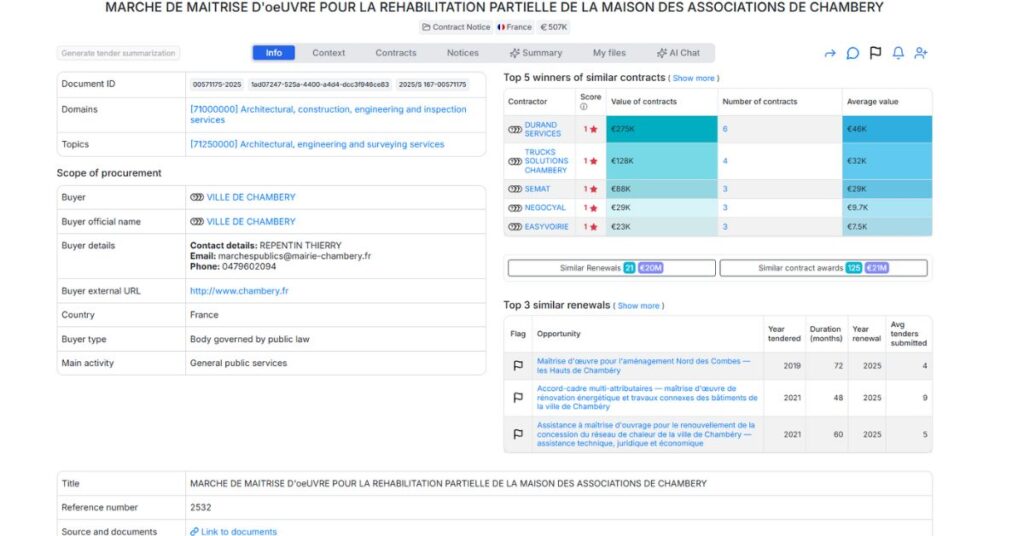Flag this tender with the header flag icon
Image resolution: width=1024 pixels, height=536 pixels.
point(875,53)
